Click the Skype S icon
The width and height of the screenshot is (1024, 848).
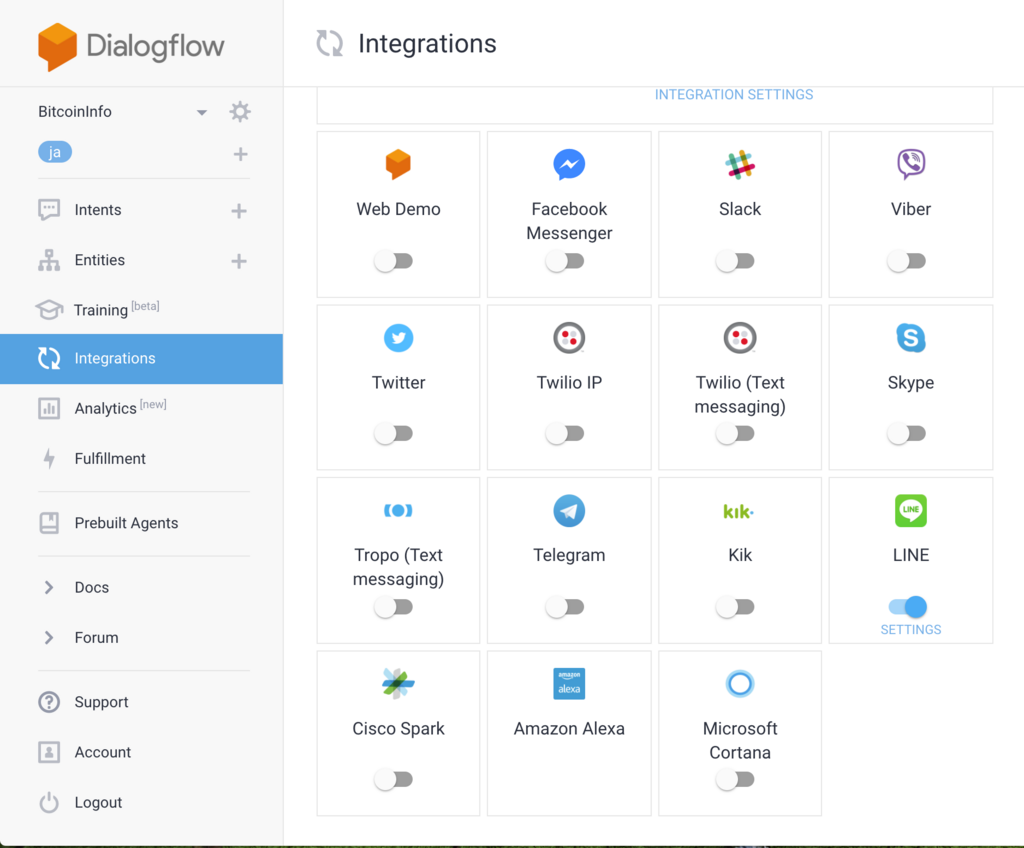tap(911, 338)
